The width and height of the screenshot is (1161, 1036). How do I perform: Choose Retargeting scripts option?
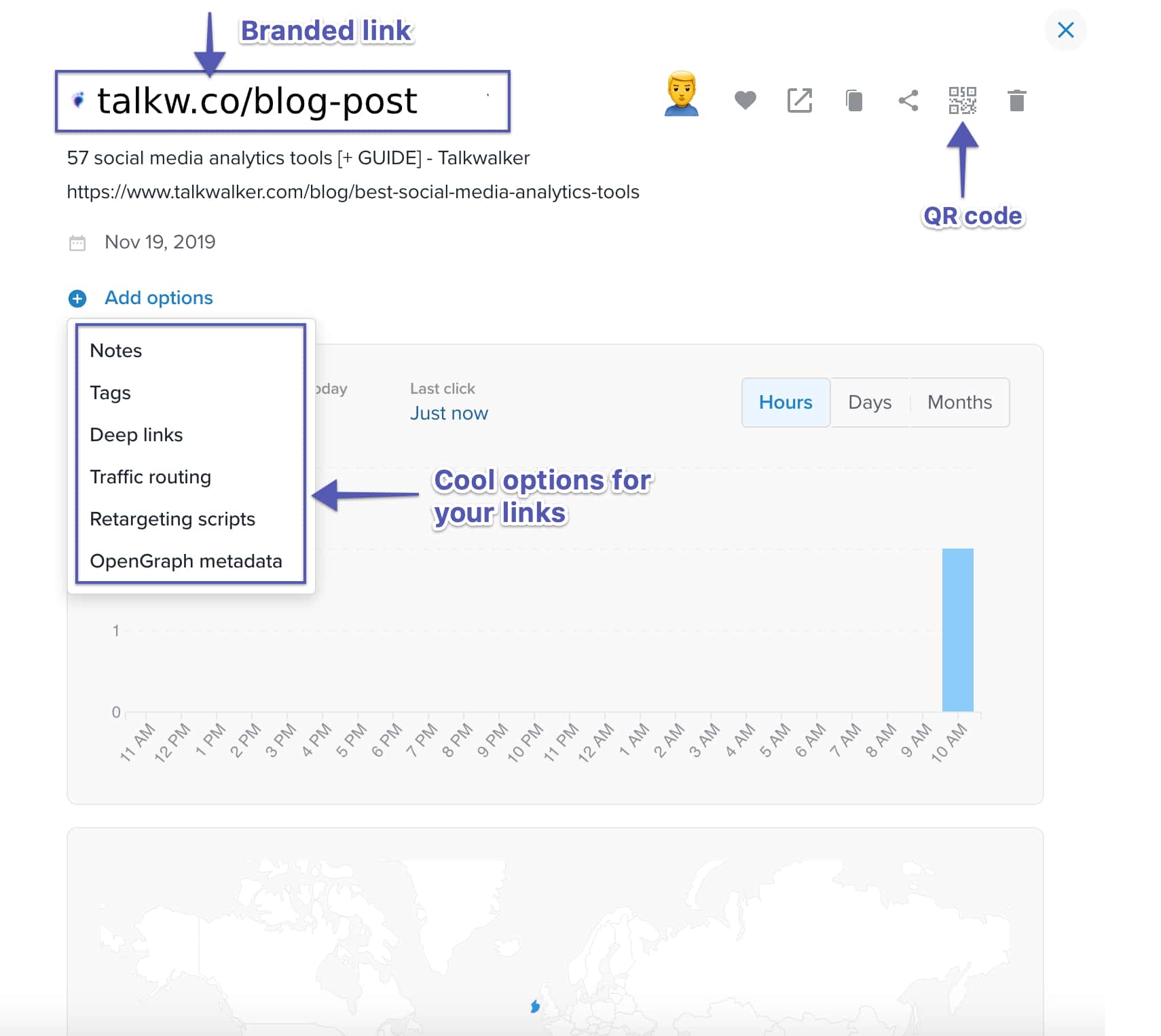[172, 519]
